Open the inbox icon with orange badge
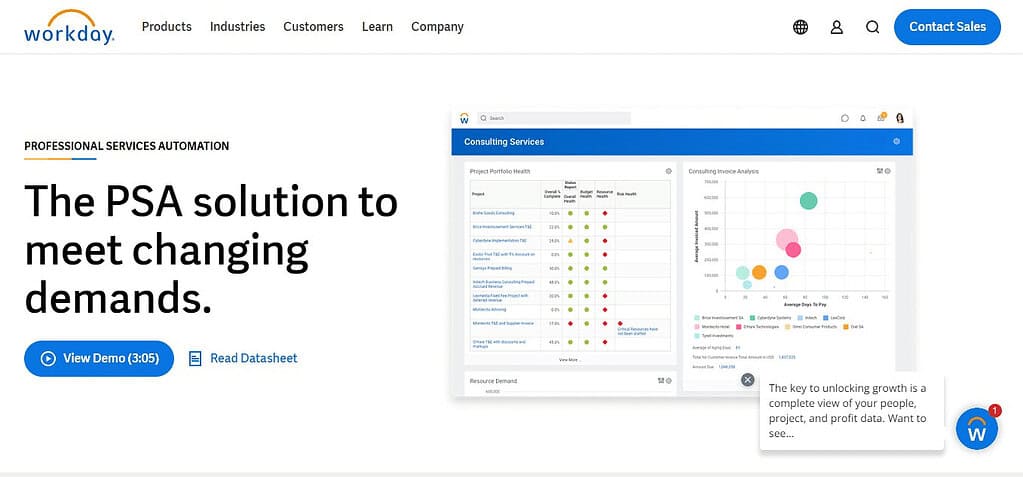Image resolution: width=1023 pixels, height=477 pixels. click(x=881, y=117)
